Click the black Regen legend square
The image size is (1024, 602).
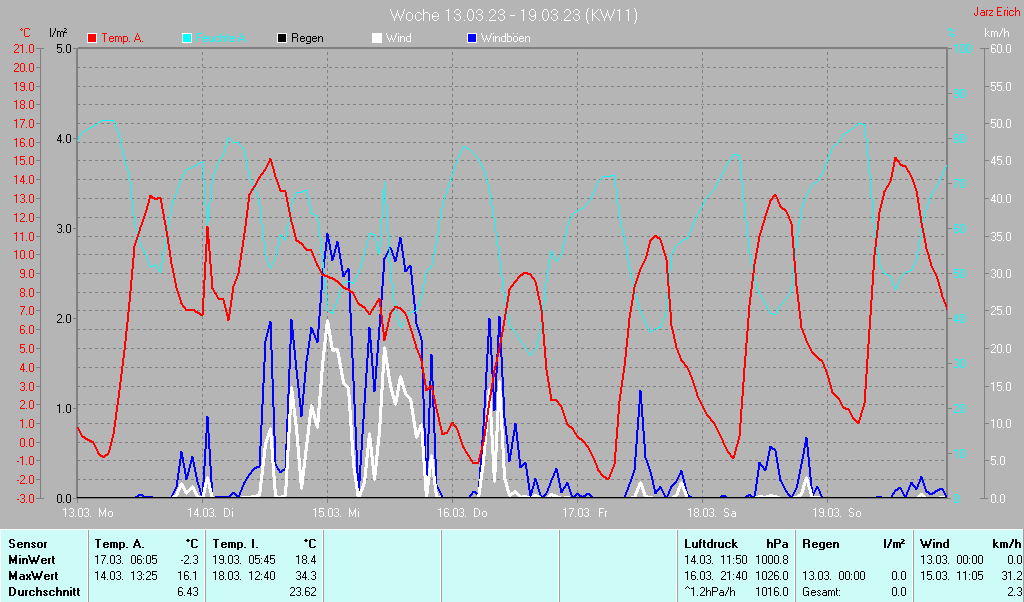[x=282, y=38]
